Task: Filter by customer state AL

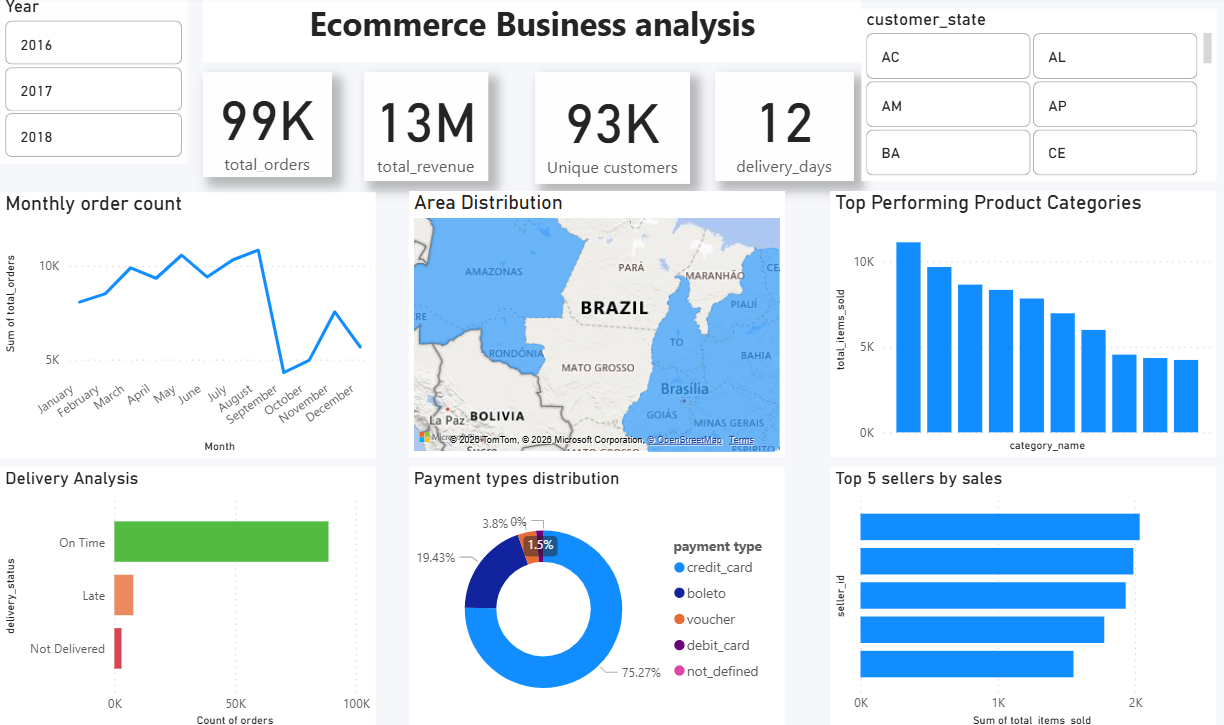Action: (1115, 56)
